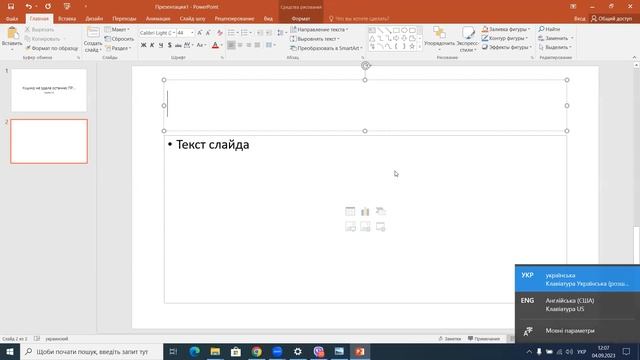Insert chart icon in content placeholder
This screenshot has height=360, width=640.
click(x=365, y=211)
